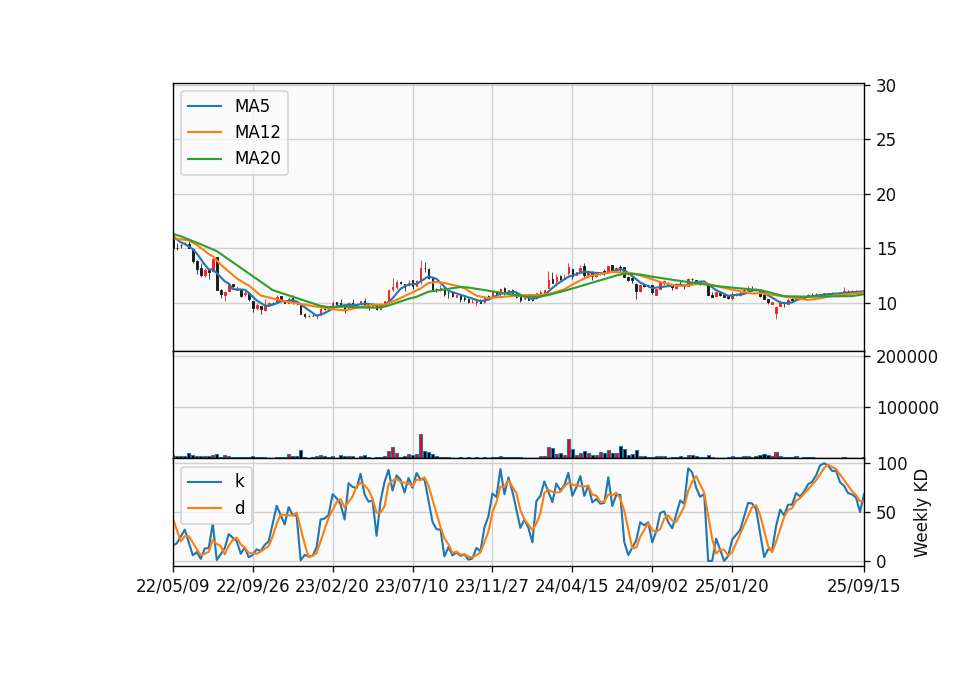960x690 pixels.
Task: Click the KD axis value 50
Action: point(886,513)
